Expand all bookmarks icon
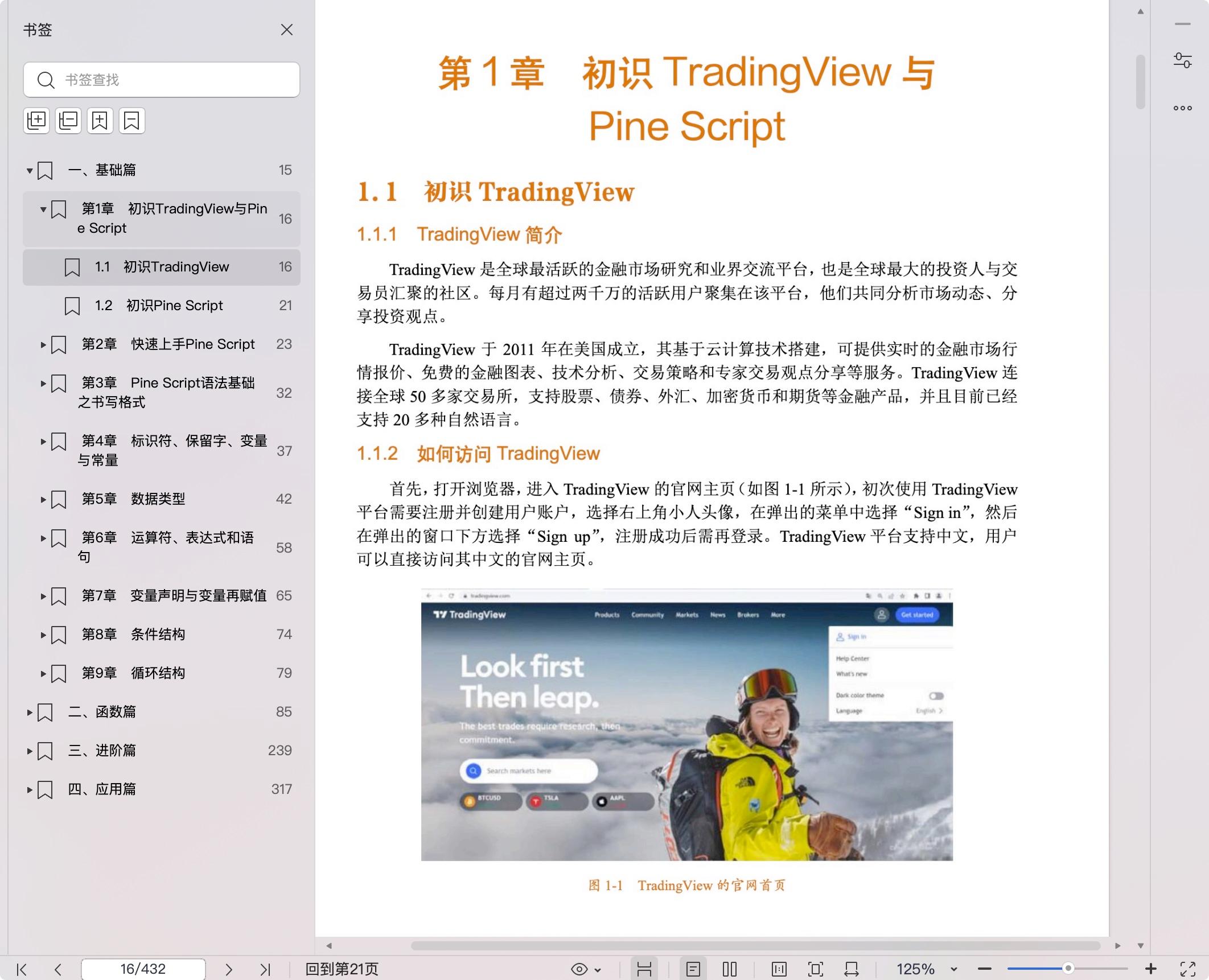1209x980 pixels. click(36, 121)
